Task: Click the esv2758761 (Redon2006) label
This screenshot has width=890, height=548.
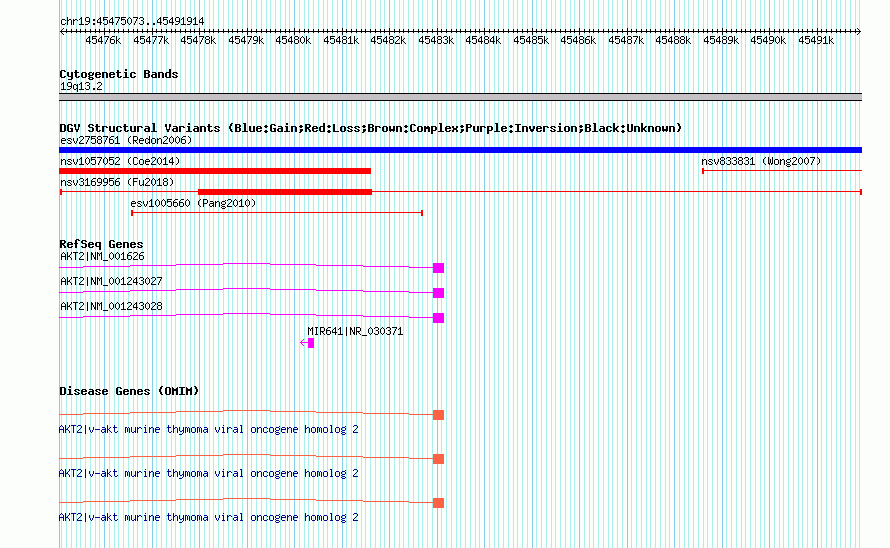Action: (126, 140)
